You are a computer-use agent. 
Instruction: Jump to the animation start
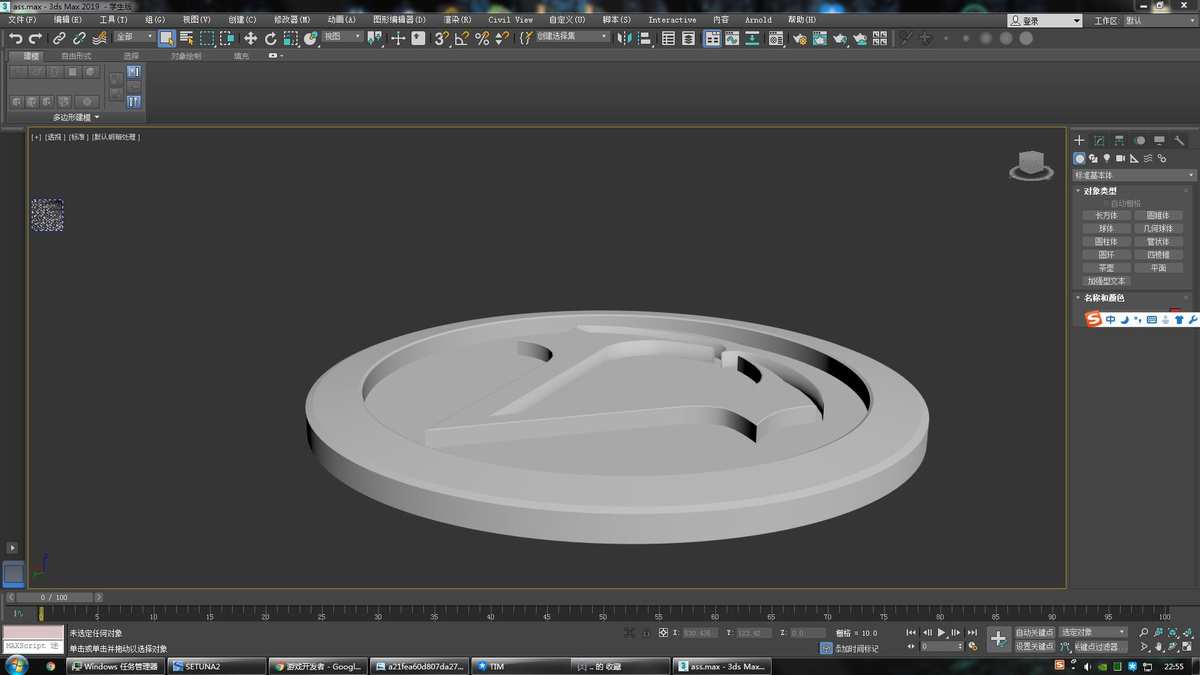(x=911, y=632)
